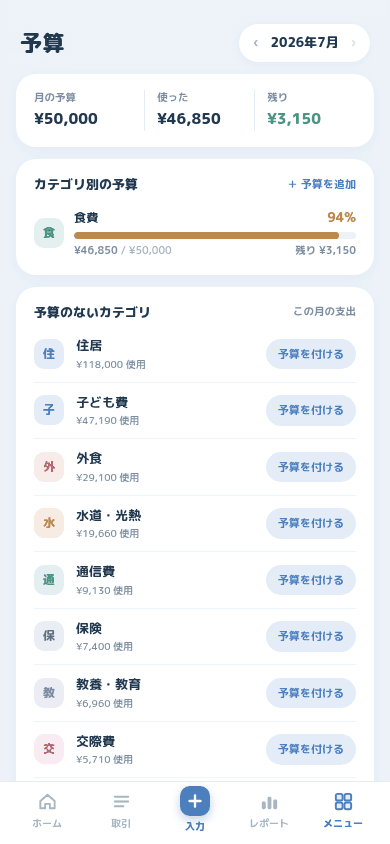390x844 pixels.
Task: Add a budget to 通信費
Action: (311, 580)
